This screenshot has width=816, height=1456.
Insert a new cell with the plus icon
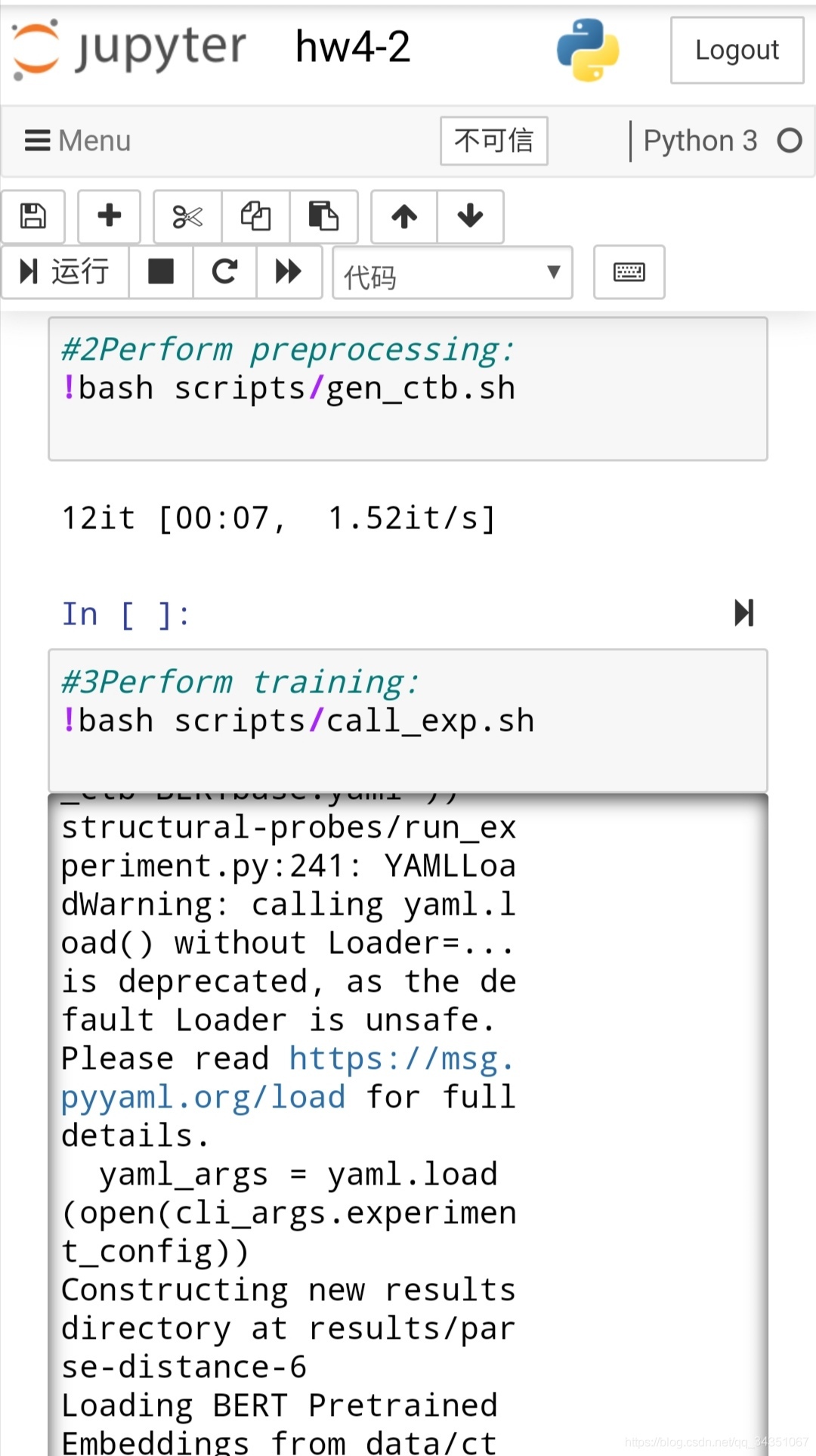click(110, 216)
